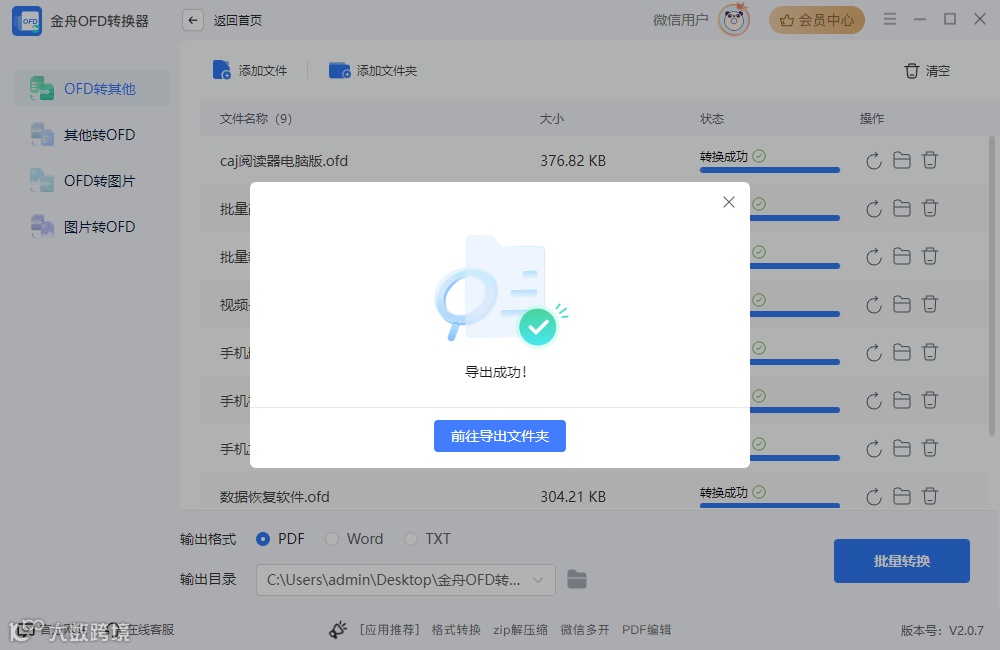This screenshot has height=650, width=1000.
Task: Clear the file list with 清空
Action: click(927, 71)
